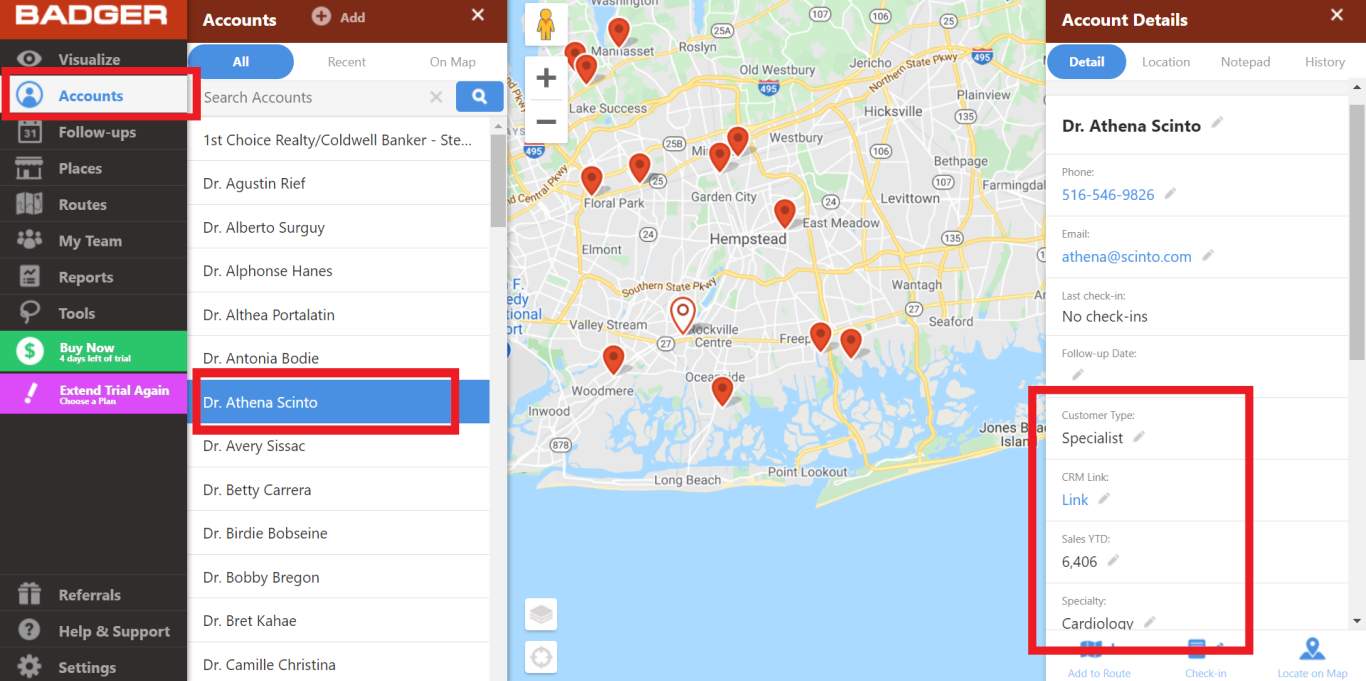This screenshot has width=1366, height=681.
Task: Edit the CRM Link value
Action: [1104, 498]
